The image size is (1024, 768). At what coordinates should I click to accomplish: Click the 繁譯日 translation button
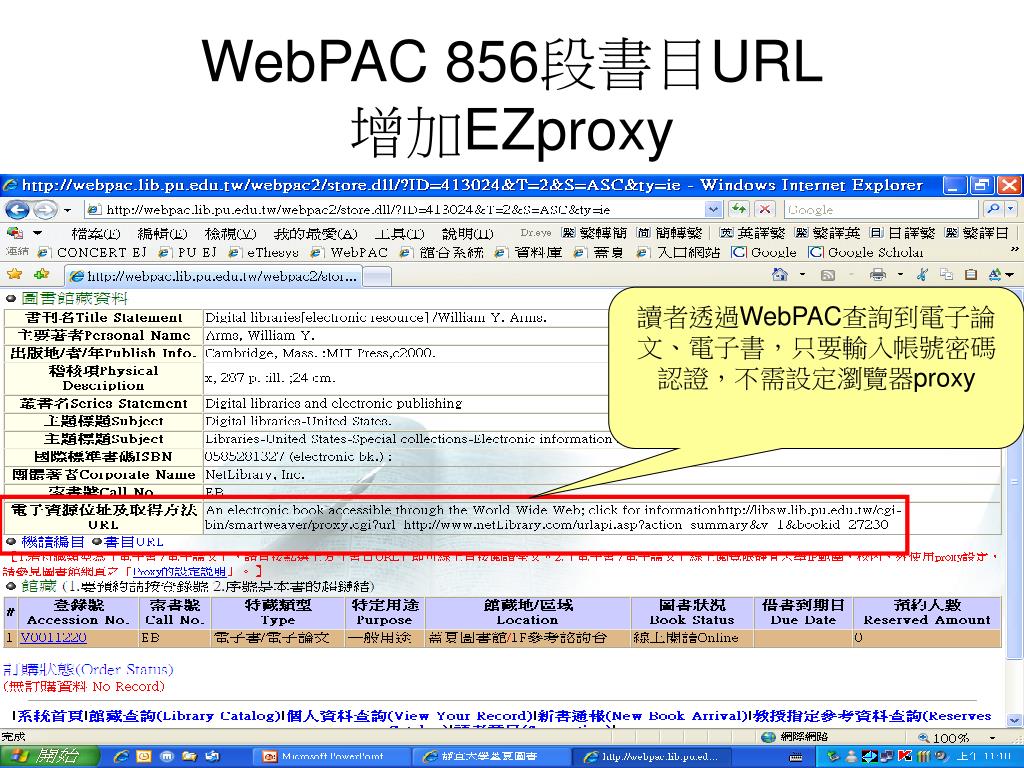click(x=978, y=232)
